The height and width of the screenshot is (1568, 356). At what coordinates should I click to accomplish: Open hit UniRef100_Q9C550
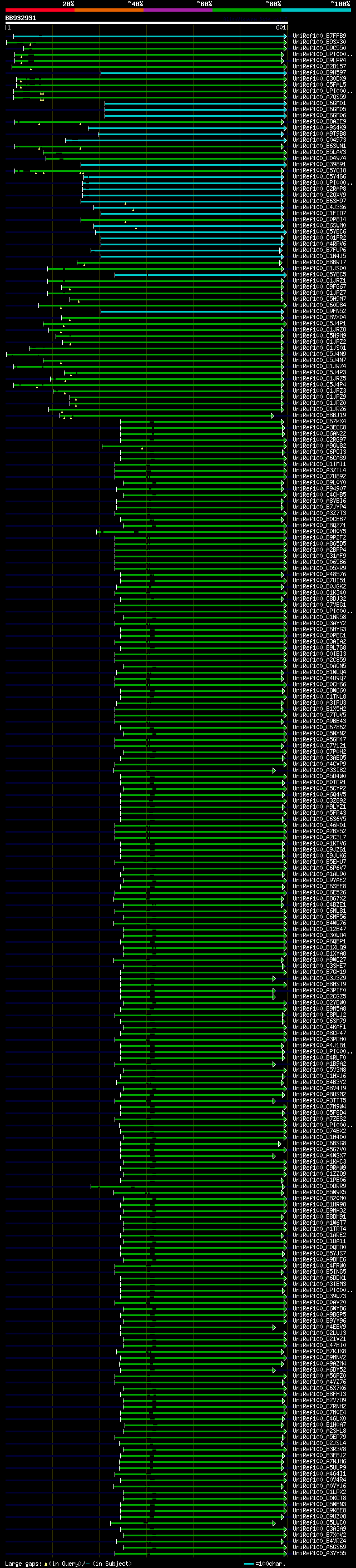[x=319, y=48]
